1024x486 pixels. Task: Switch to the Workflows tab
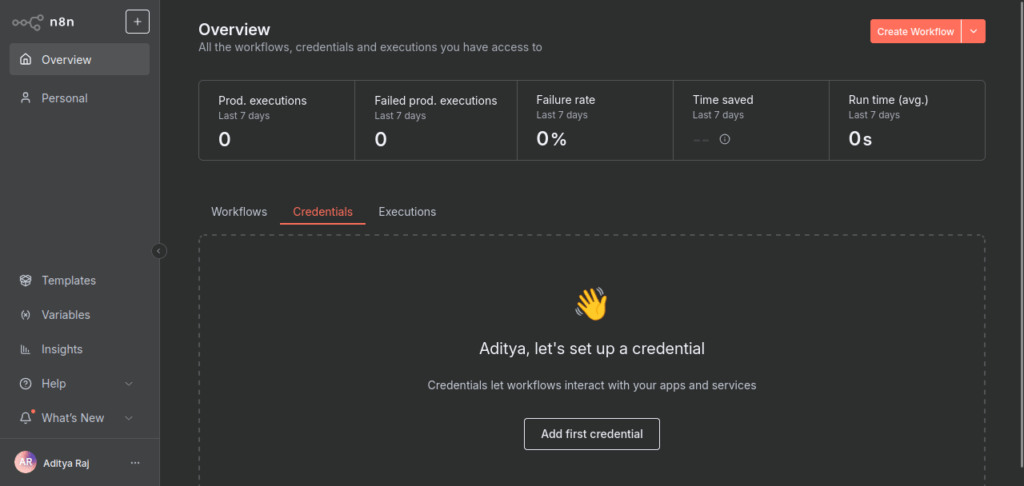239,212
